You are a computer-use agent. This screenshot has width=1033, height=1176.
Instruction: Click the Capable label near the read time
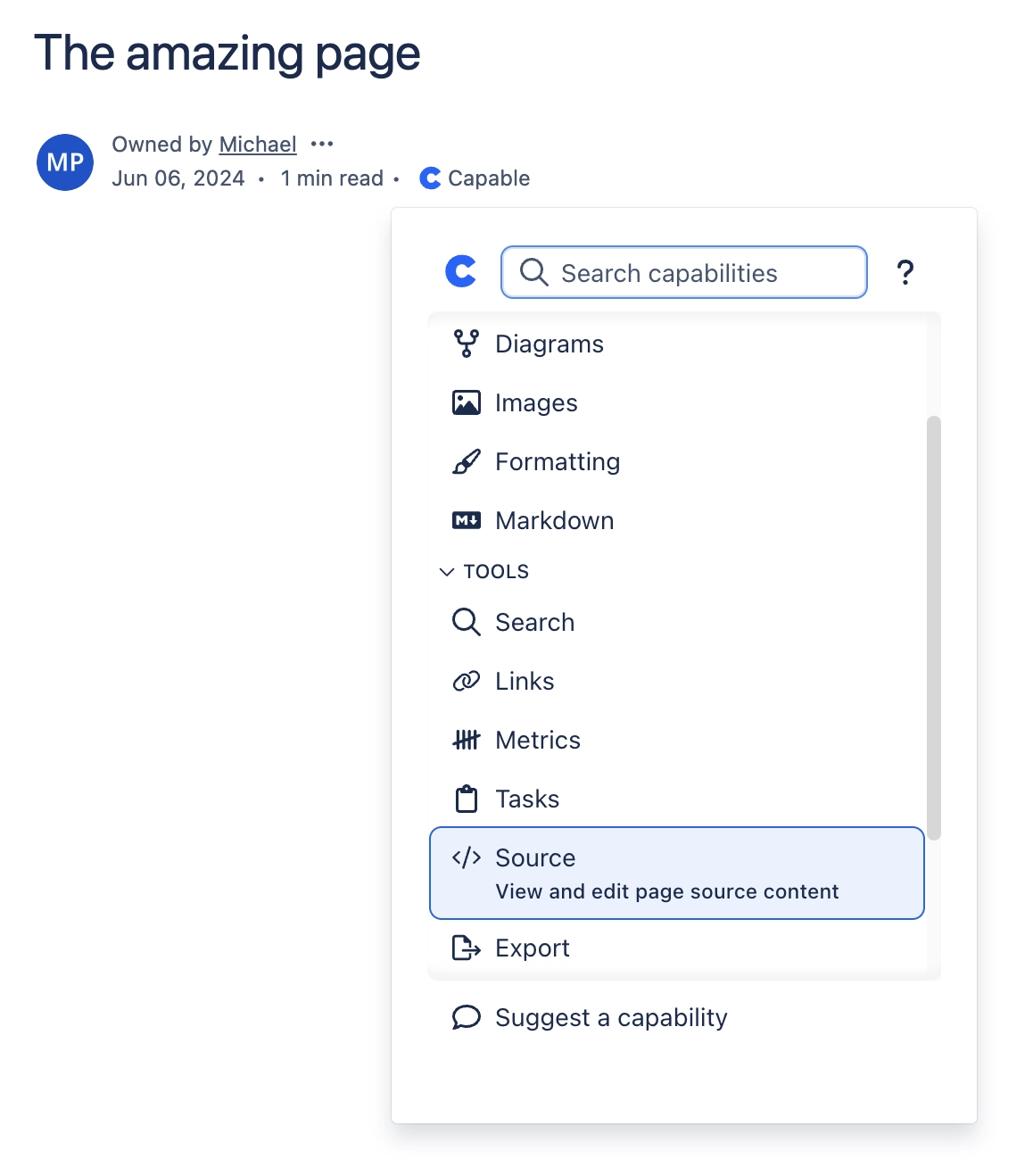[487, 178]
